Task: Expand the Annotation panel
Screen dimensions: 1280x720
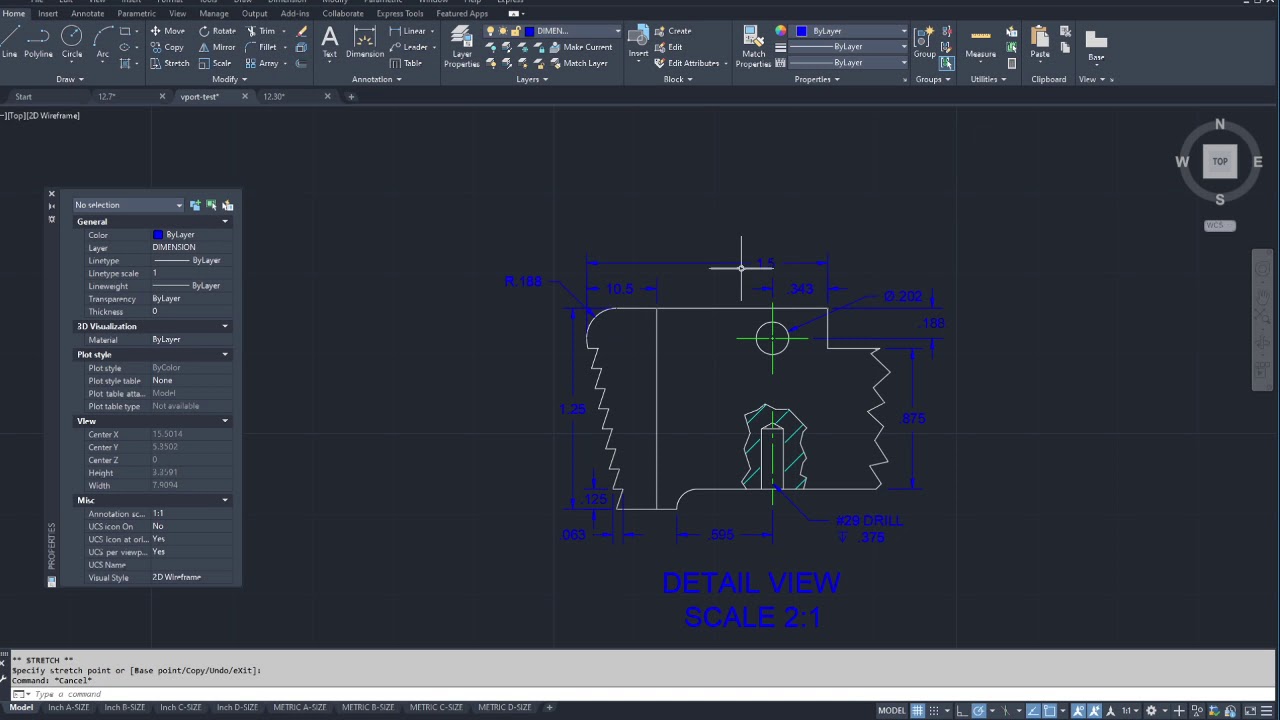Action: tap(376, 79)
